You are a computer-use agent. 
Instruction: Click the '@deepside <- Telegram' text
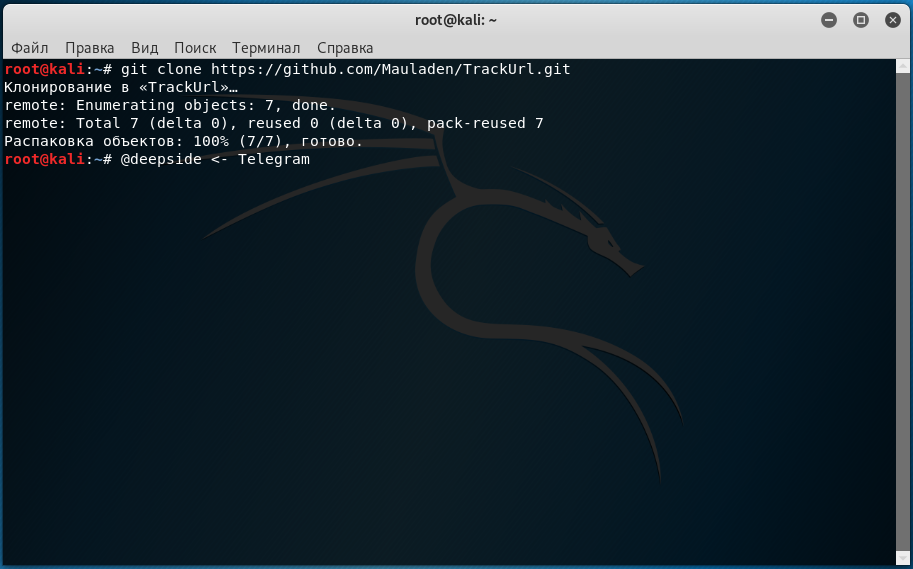point(215,160)
